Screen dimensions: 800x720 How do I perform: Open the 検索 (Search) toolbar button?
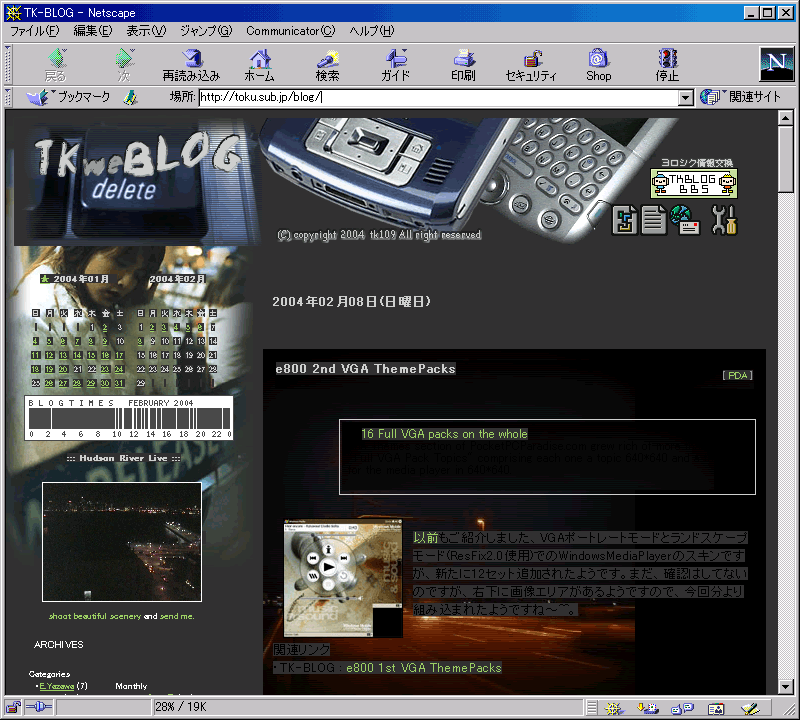[327, 65]
